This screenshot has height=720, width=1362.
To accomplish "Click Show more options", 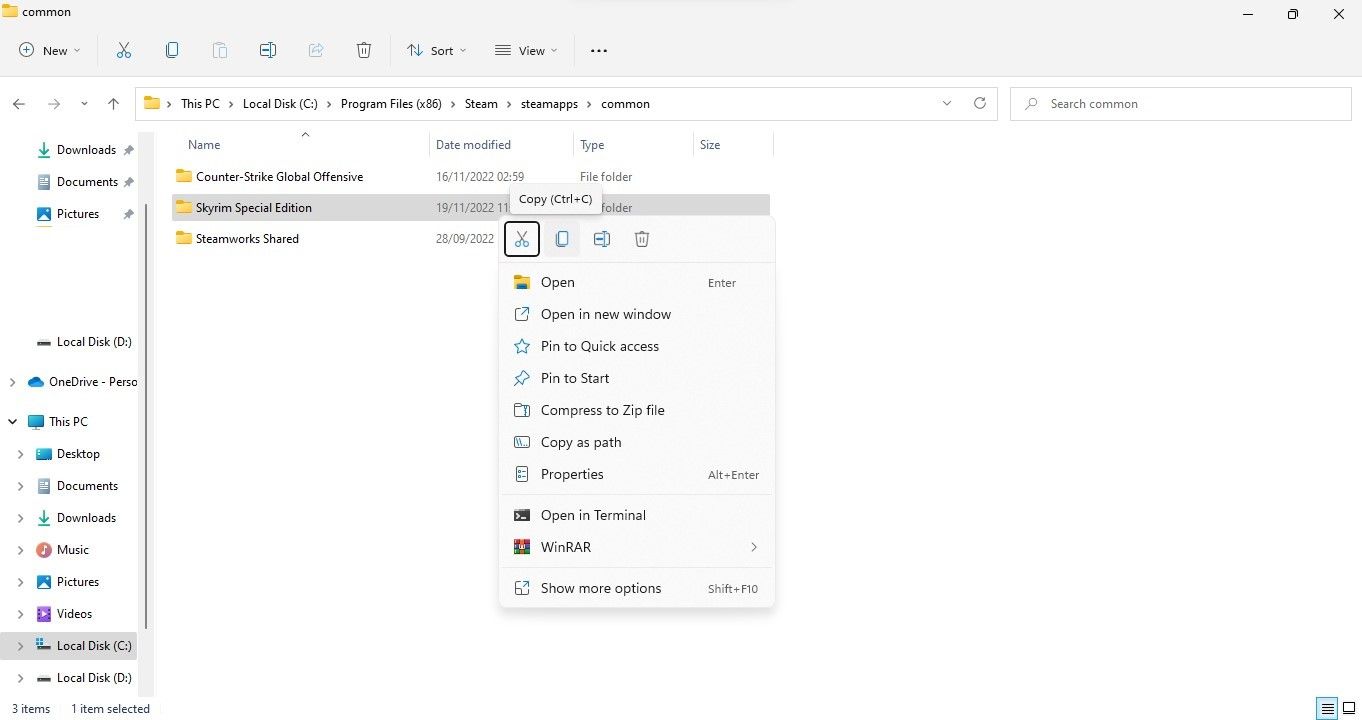I will point(636,588).
